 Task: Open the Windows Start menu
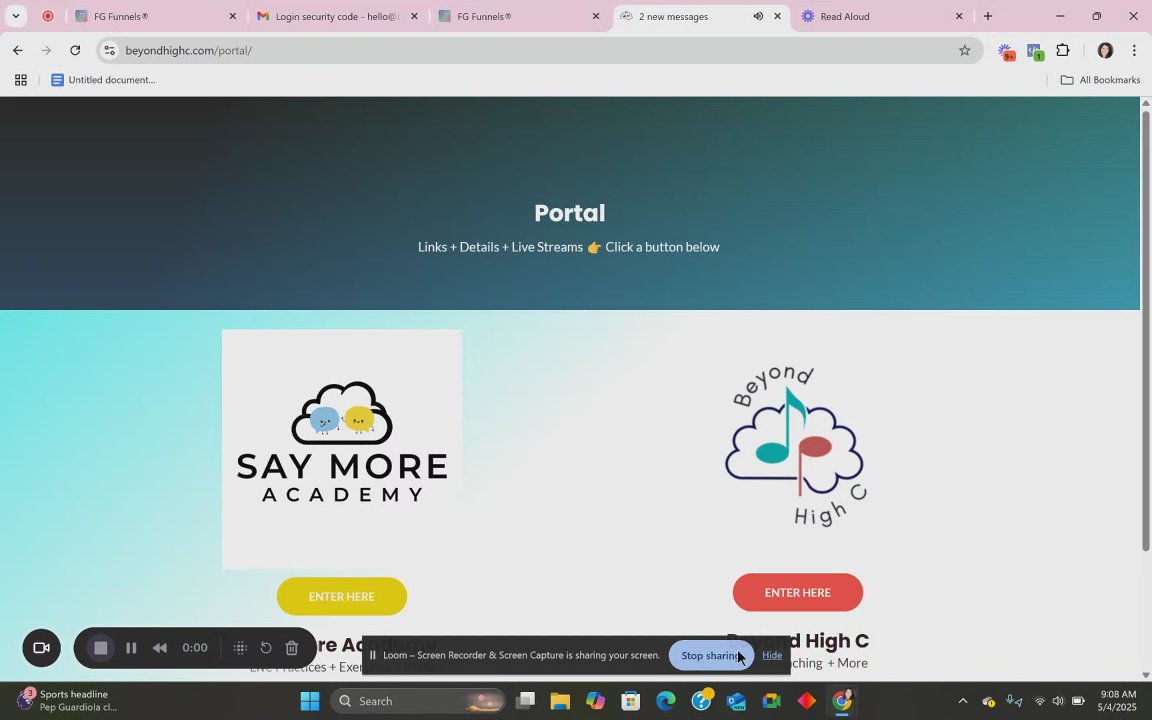[x=310, y=701]
